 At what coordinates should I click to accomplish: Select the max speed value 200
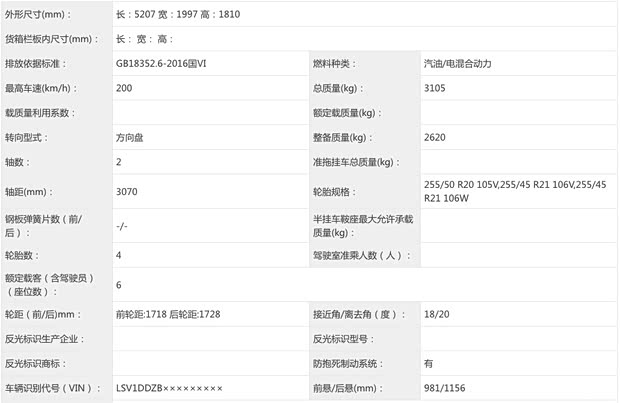pyautogui.click(x=125, y=88)
